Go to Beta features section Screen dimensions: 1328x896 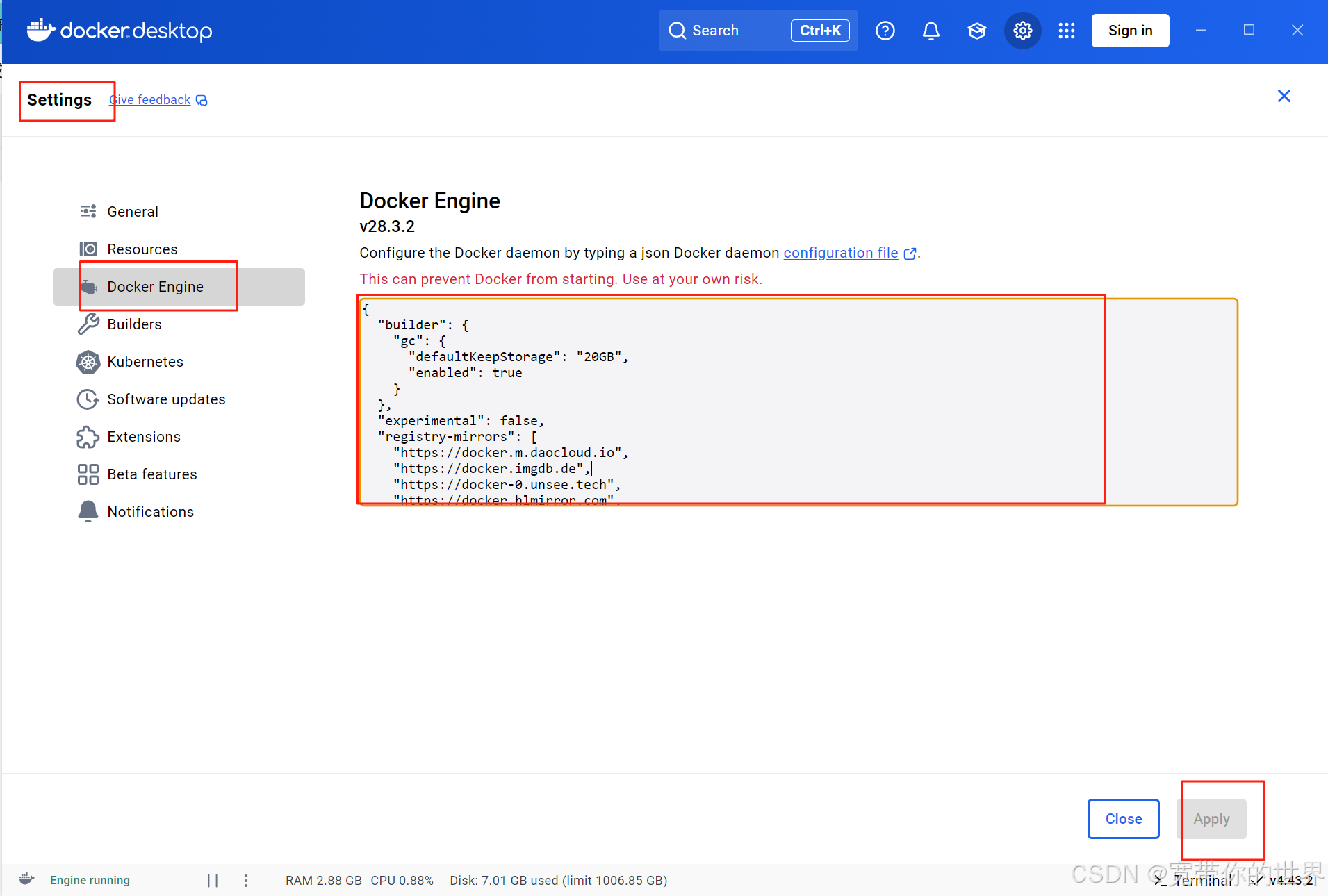pos(179,474)
